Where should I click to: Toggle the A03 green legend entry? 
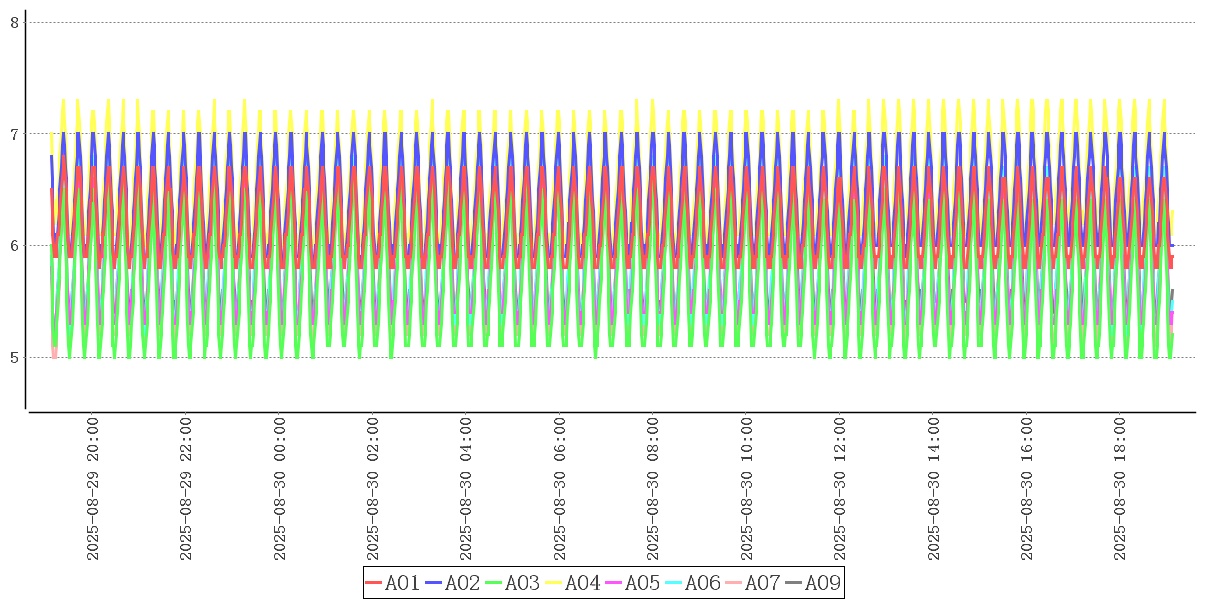tap(513, 583)
